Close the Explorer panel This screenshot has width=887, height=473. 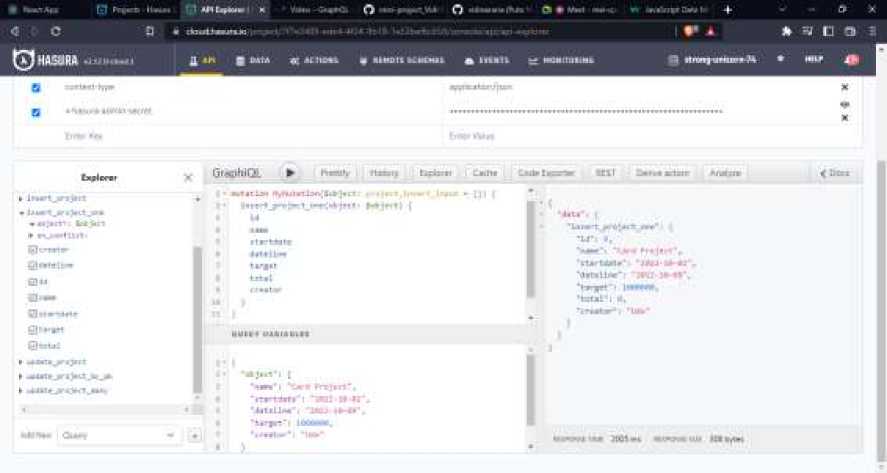point(188,177)
